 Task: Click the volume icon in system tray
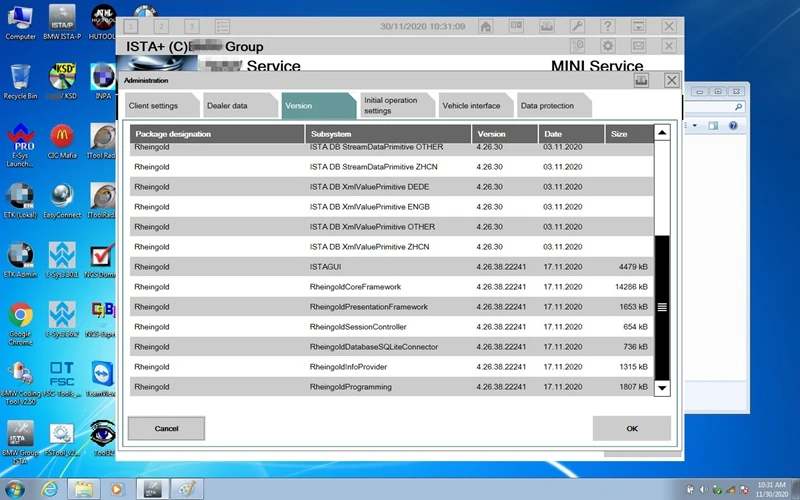point(704,490)
